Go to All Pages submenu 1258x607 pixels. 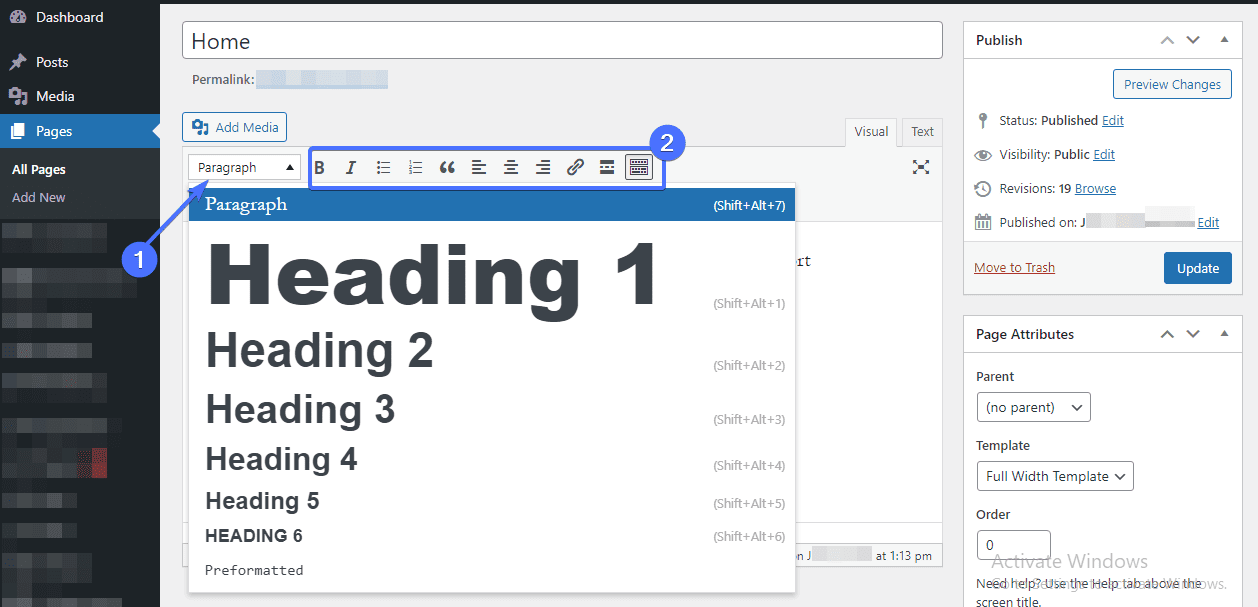(39, 169)
